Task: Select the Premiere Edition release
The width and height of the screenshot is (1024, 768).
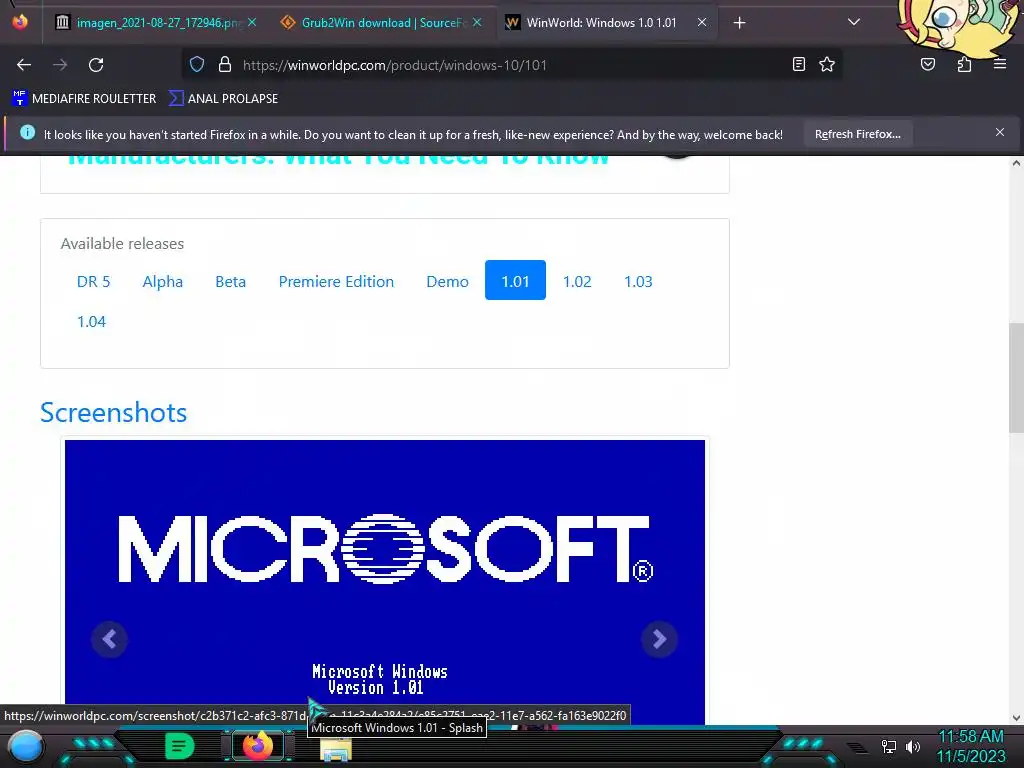Action: click(336, 281)
